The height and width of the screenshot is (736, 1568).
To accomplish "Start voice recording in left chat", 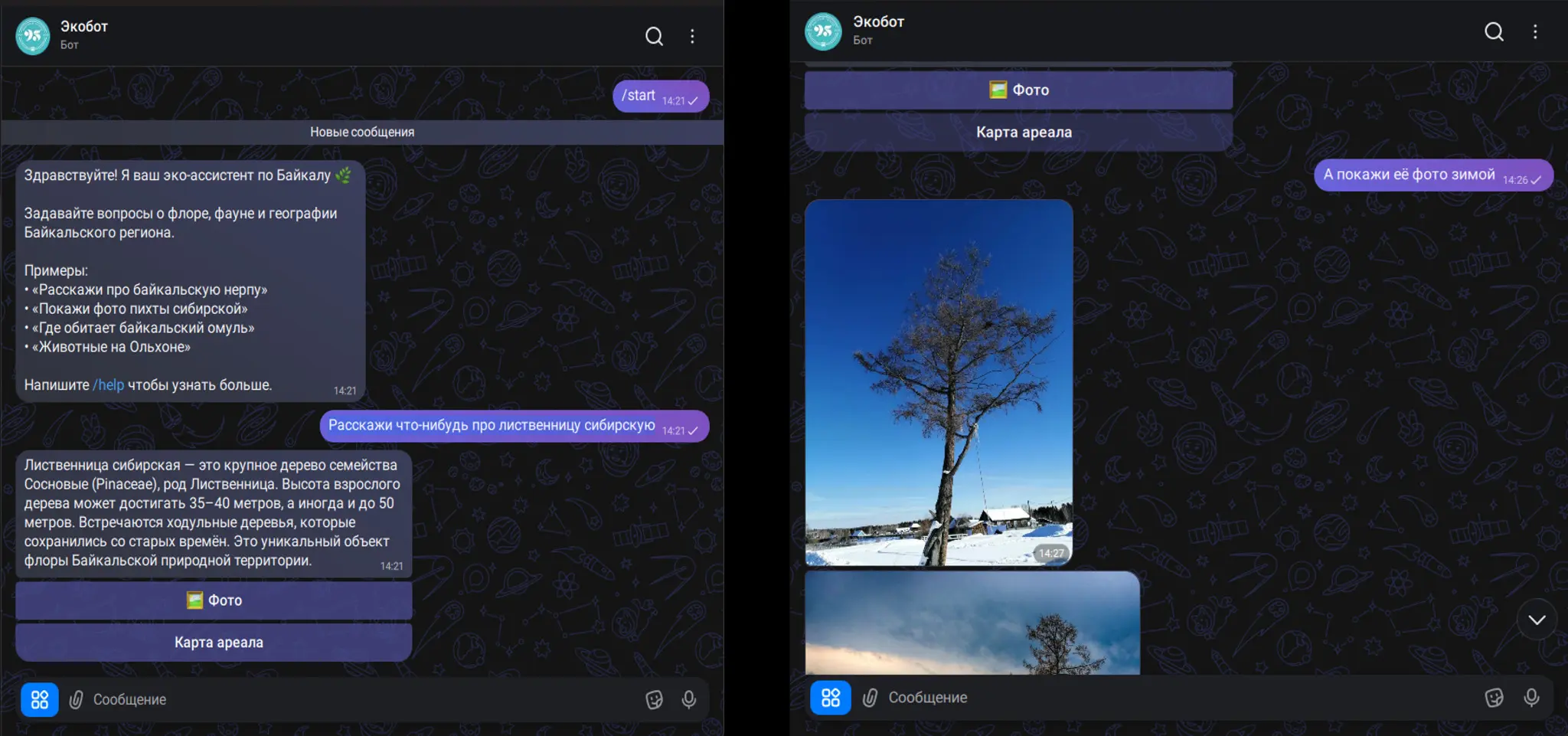I will coord(689,699).
